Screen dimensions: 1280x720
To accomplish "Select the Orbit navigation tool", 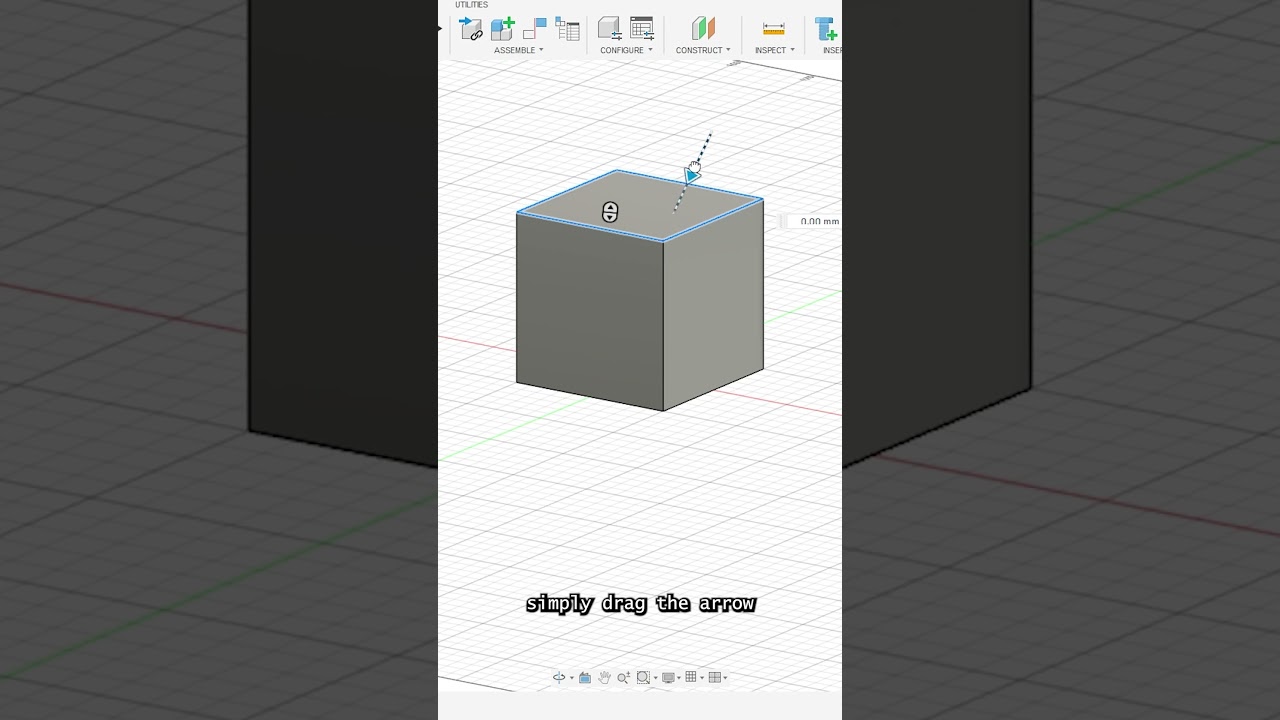I will [x=559, y=677].
